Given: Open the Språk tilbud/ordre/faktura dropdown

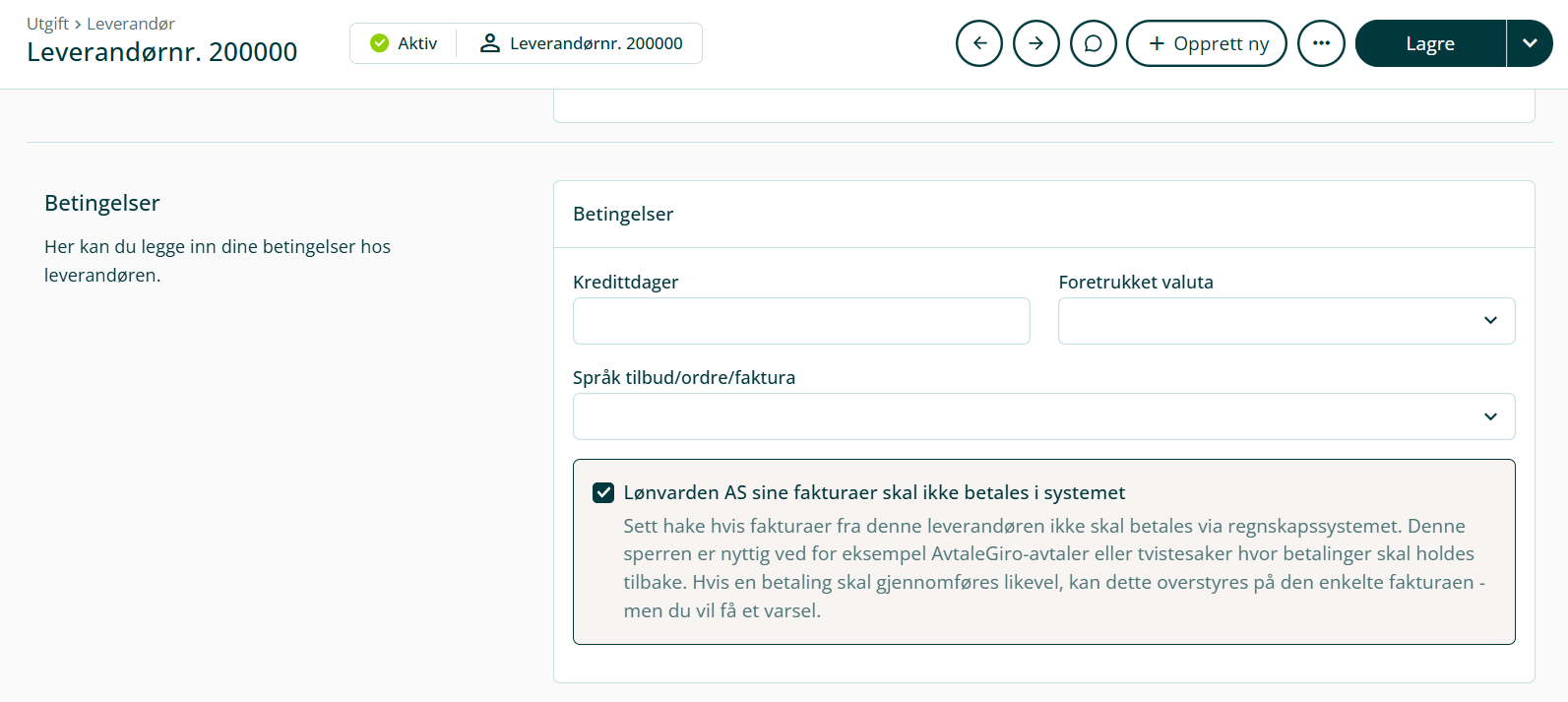Looking at the screenshot, I should [1043, 416].
